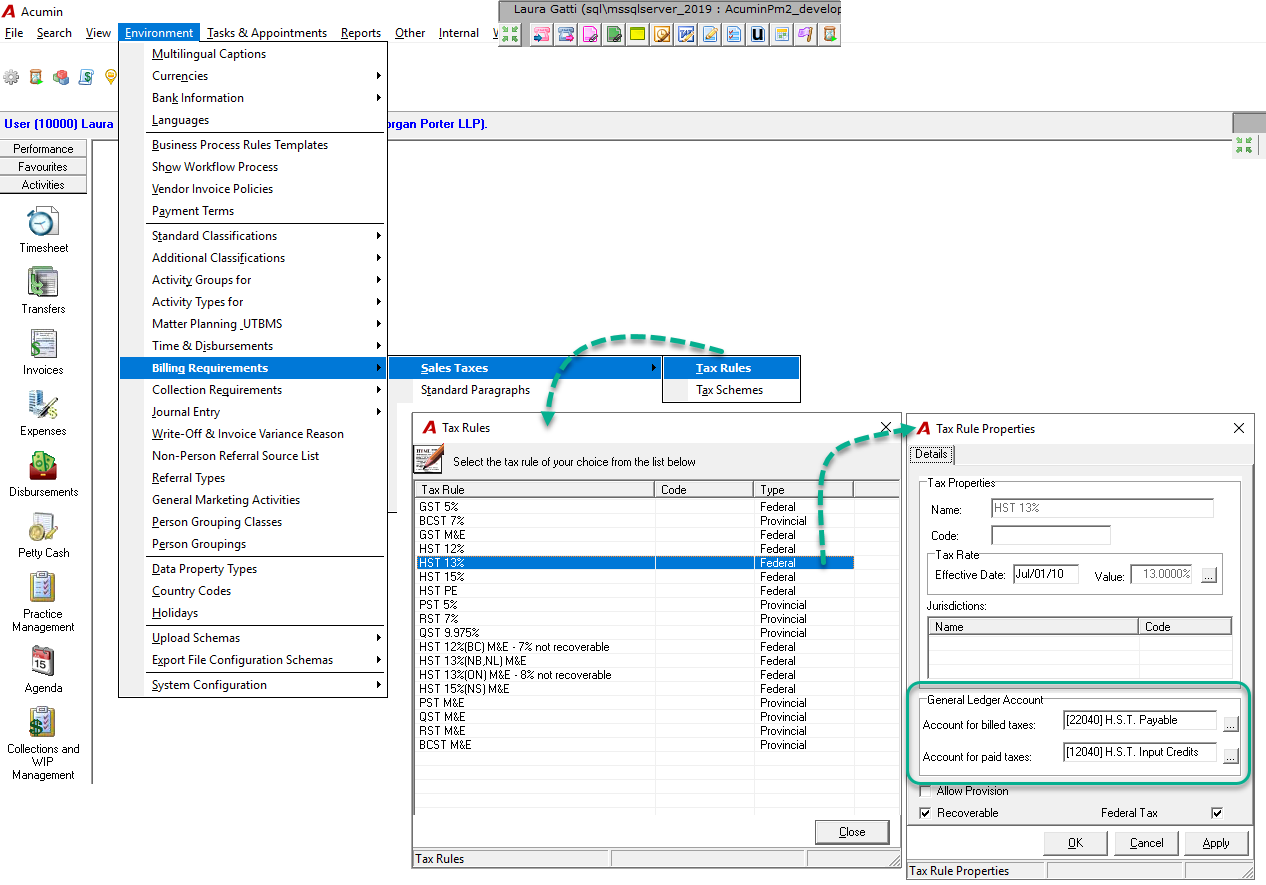
Task: Click the Effective Date field
Action: [x=1048, y=575]
